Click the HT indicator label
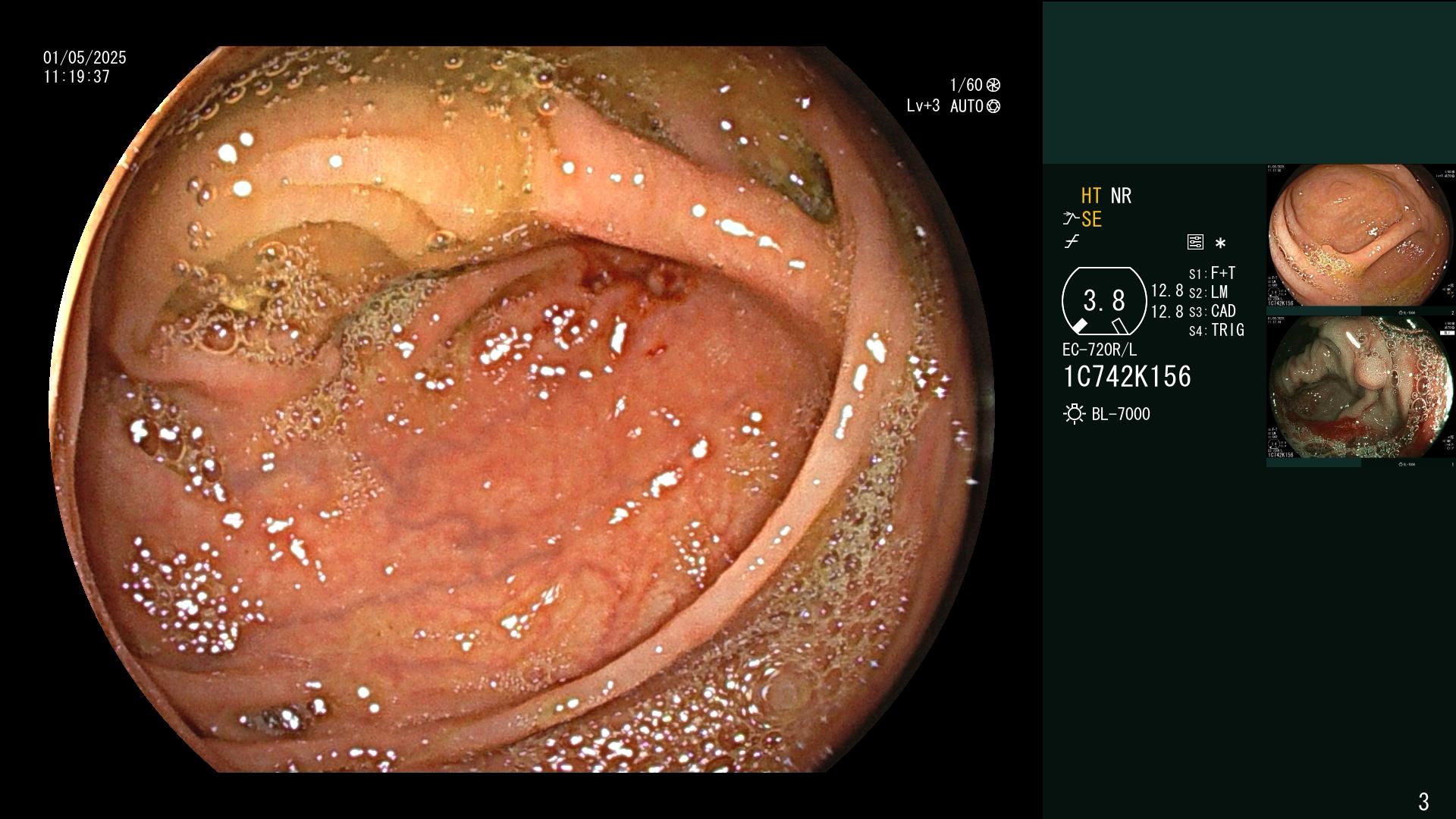The image size is (1456, 819). click(1090, 196)
